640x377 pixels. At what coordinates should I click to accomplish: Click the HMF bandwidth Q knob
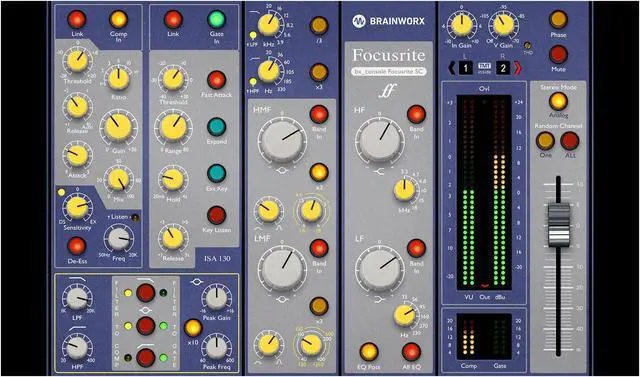(269, 211)
